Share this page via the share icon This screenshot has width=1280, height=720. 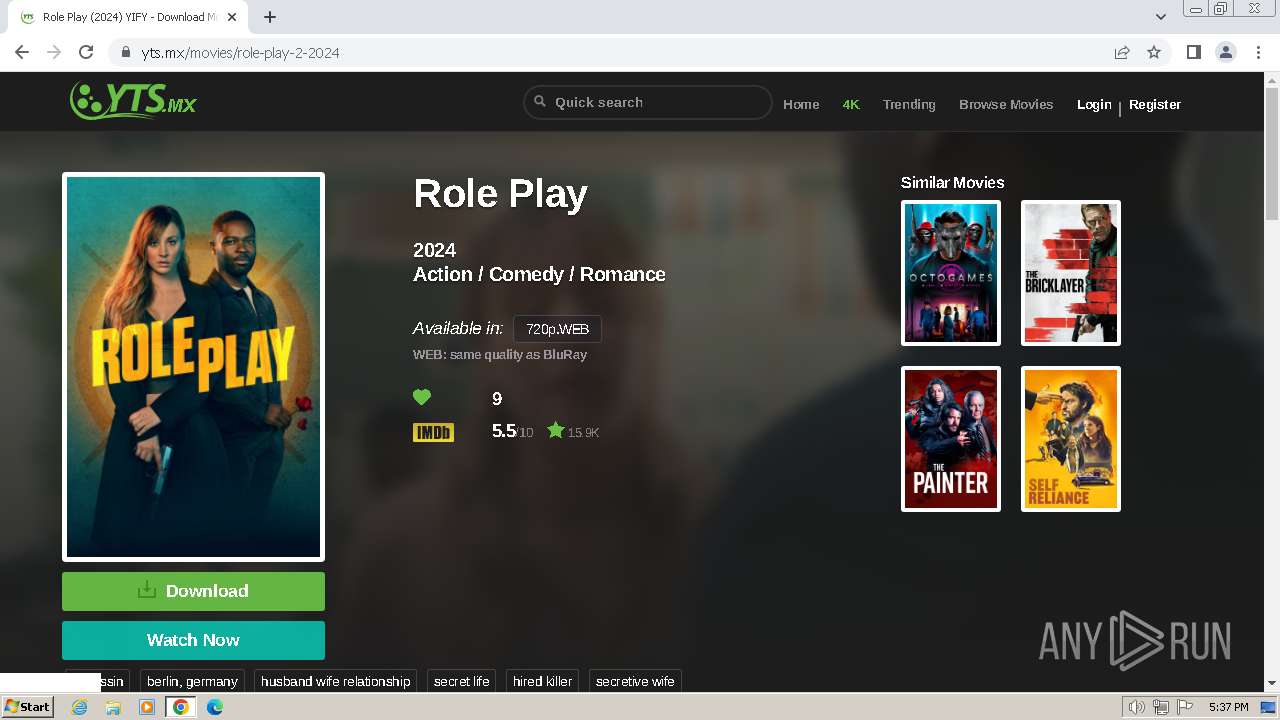[x=1122, y=52]
